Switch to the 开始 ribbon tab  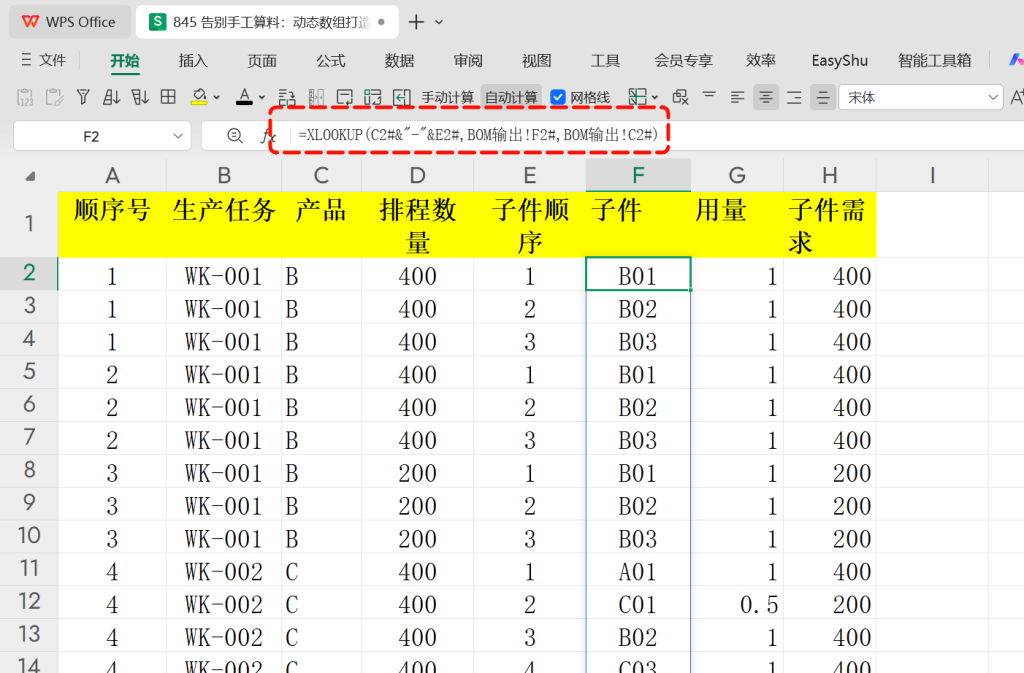125,61
